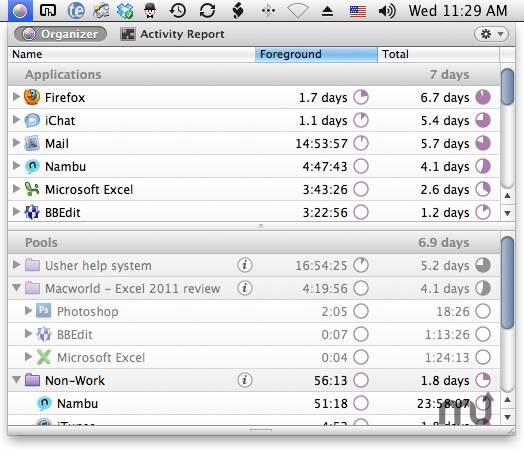Expand the BBEdit application row
The width and height of the screenshot is (524, 455).
point(16,211)
